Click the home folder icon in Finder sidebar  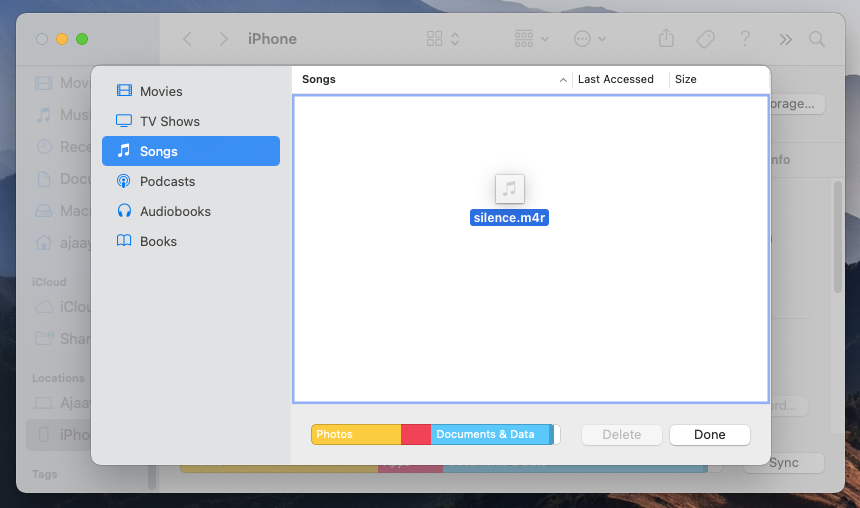pyautogui.click(x=44, y=242)
